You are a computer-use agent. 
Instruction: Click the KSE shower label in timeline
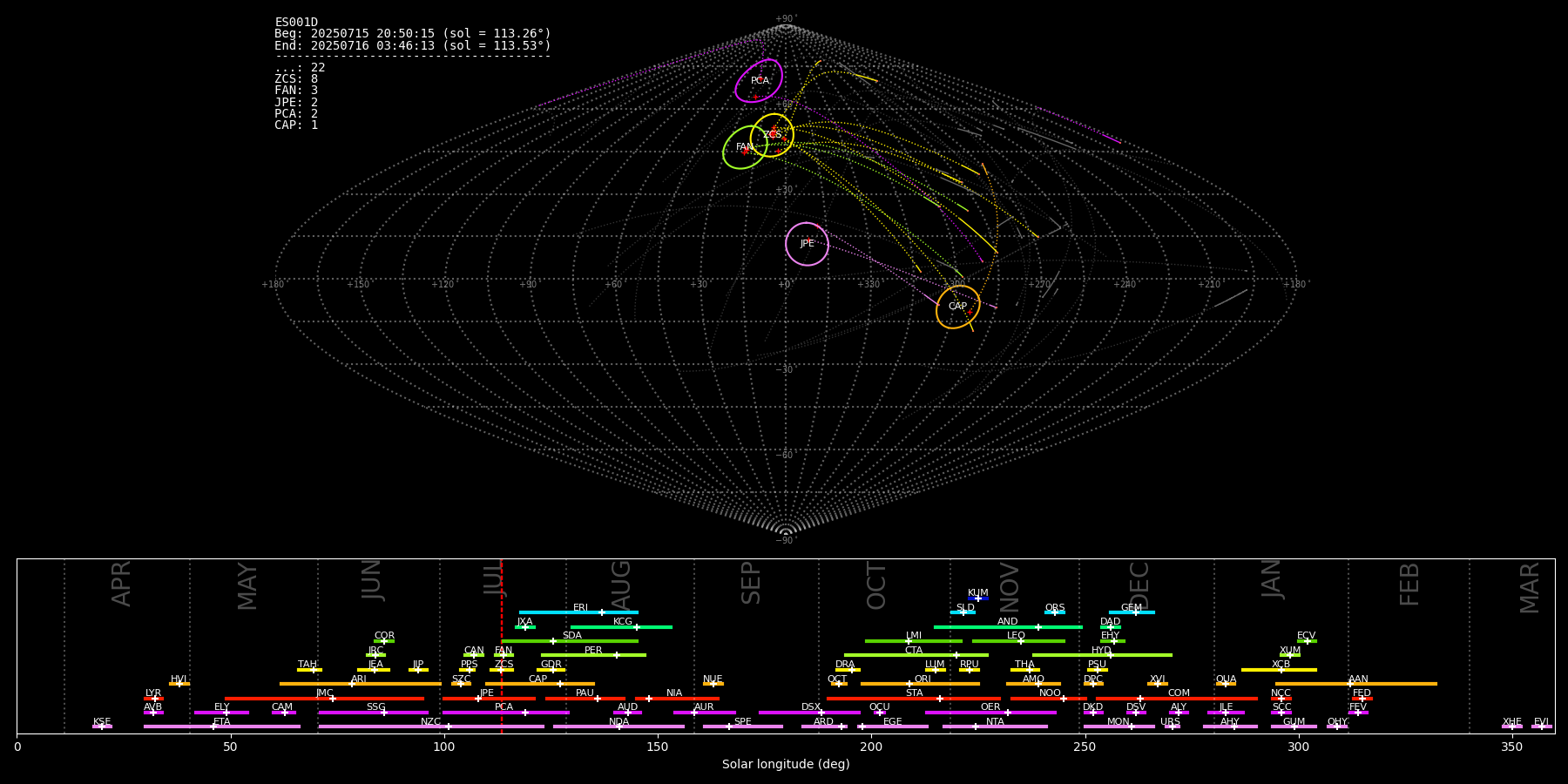[102, 722]
